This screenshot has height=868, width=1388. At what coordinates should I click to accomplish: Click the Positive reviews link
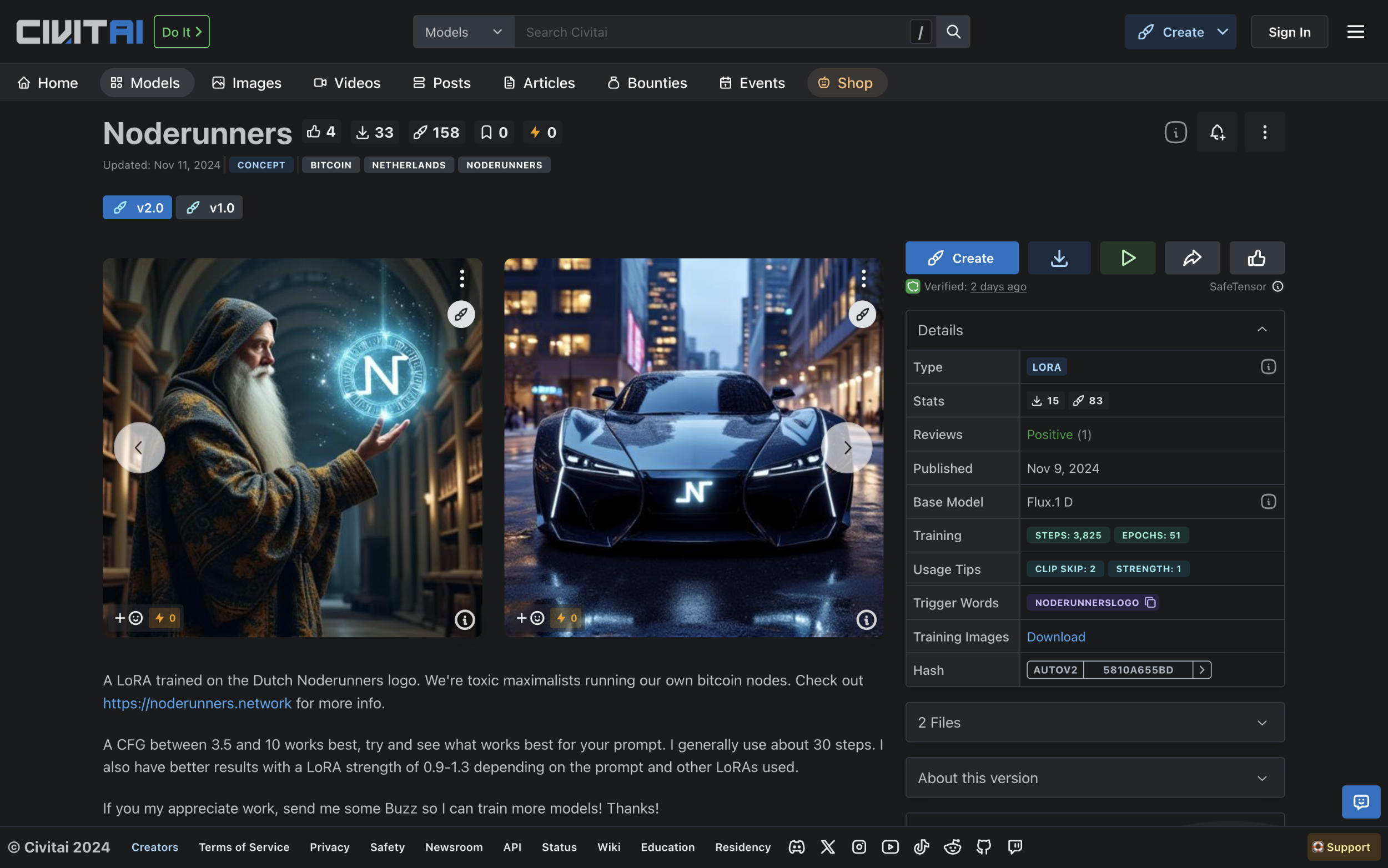[1049, 435]
